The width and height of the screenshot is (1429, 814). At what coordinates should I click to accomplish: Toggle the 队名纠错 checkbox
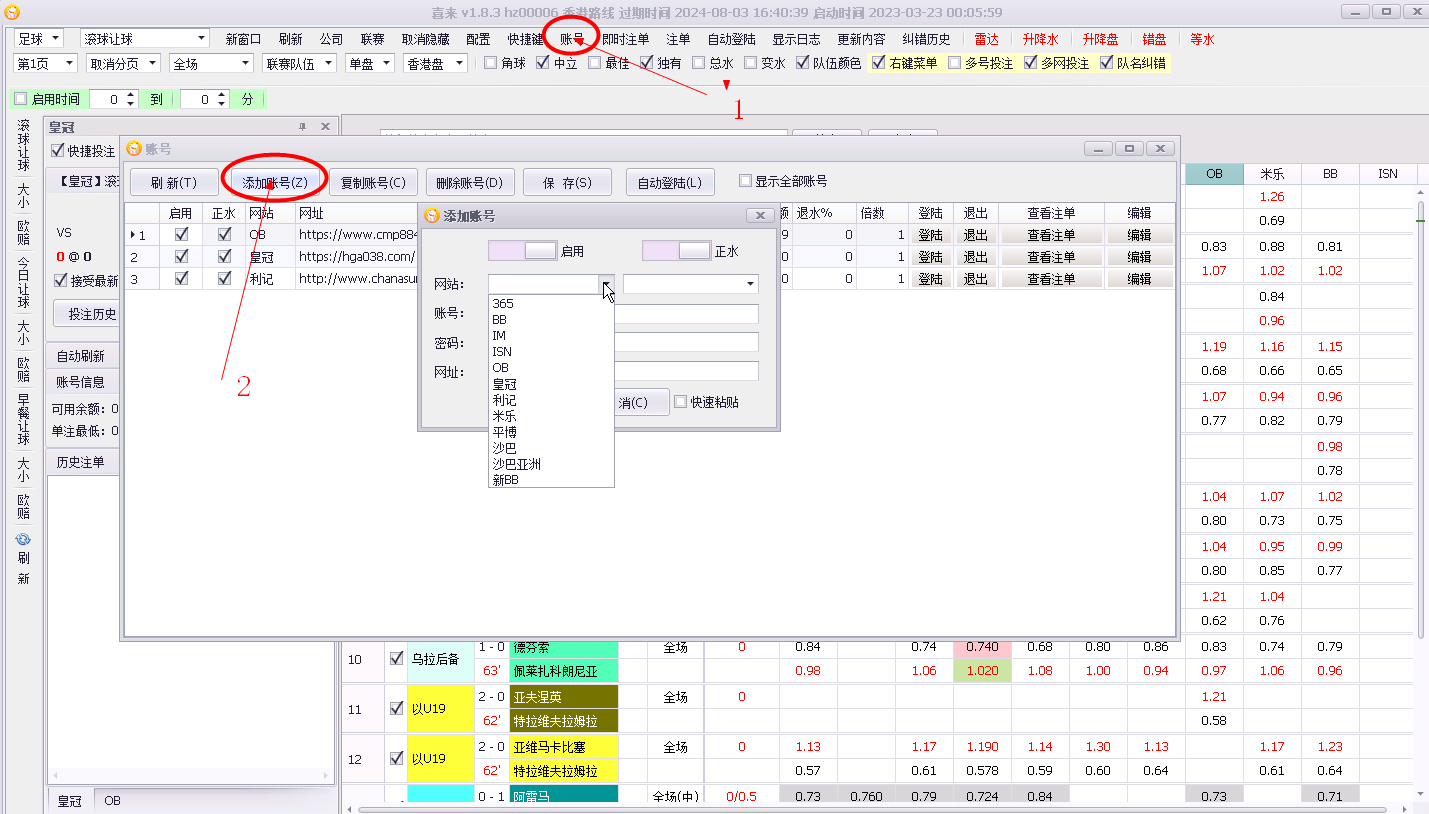point(1107,63)
